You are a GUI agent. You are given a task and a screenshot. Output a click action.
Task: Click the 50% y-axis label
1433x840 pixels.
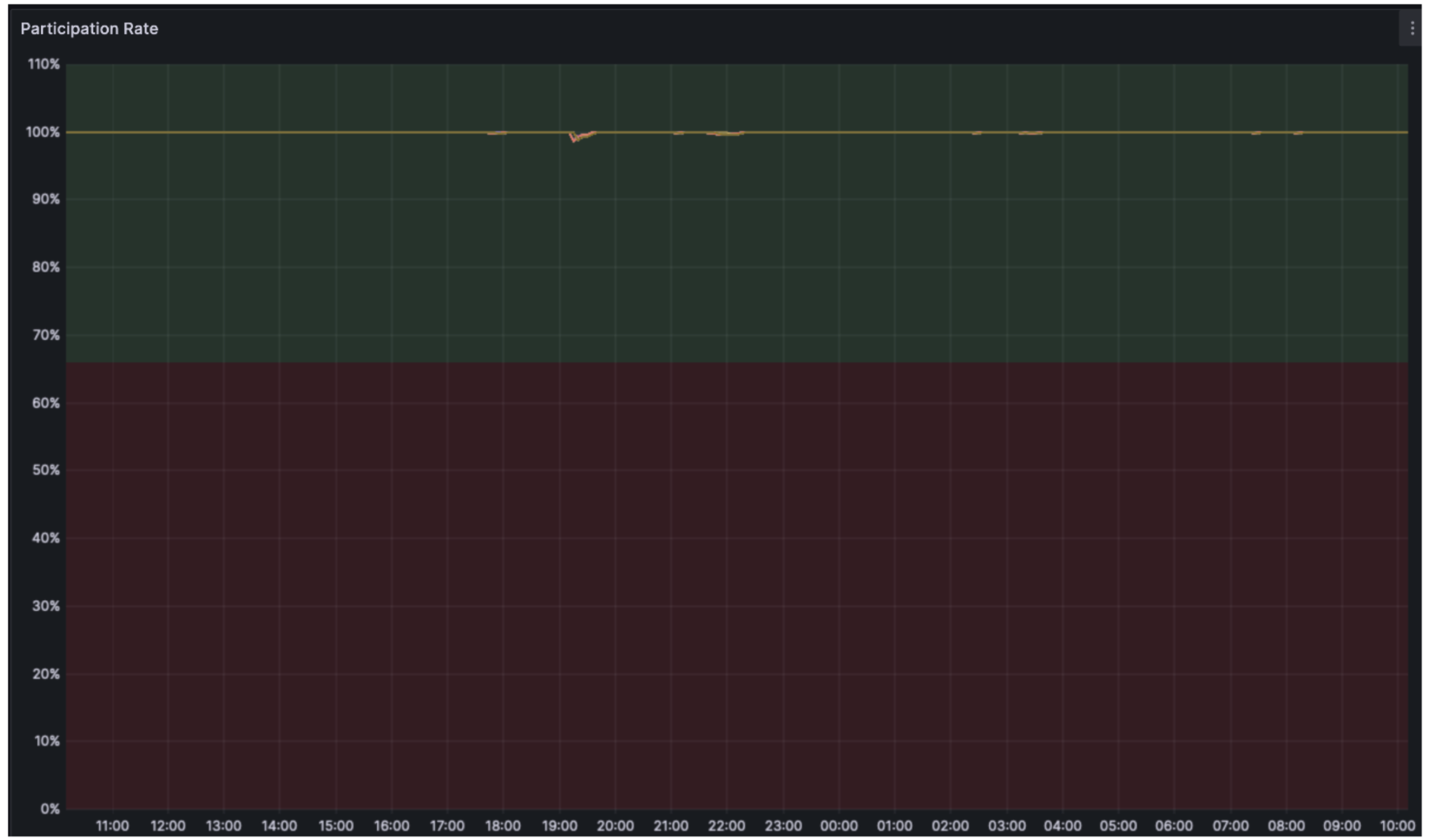[x=45, y=470]
